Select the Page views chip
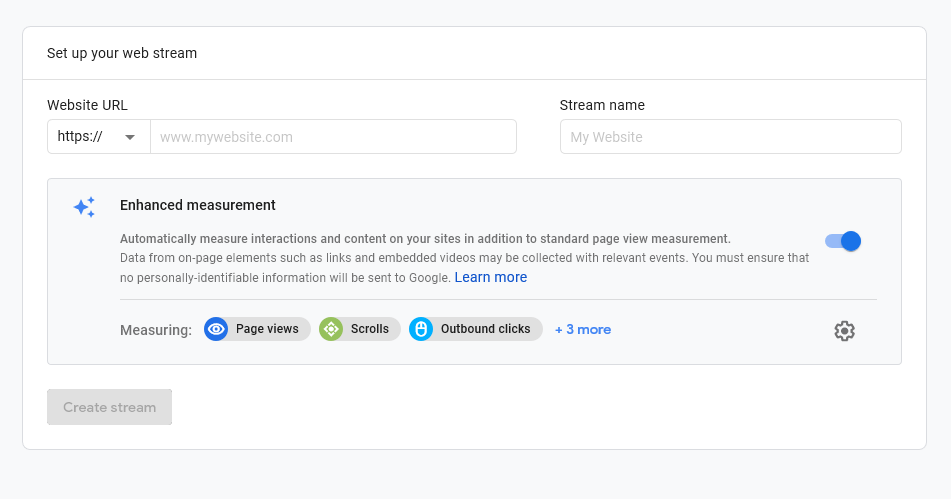 pos(257,329)
